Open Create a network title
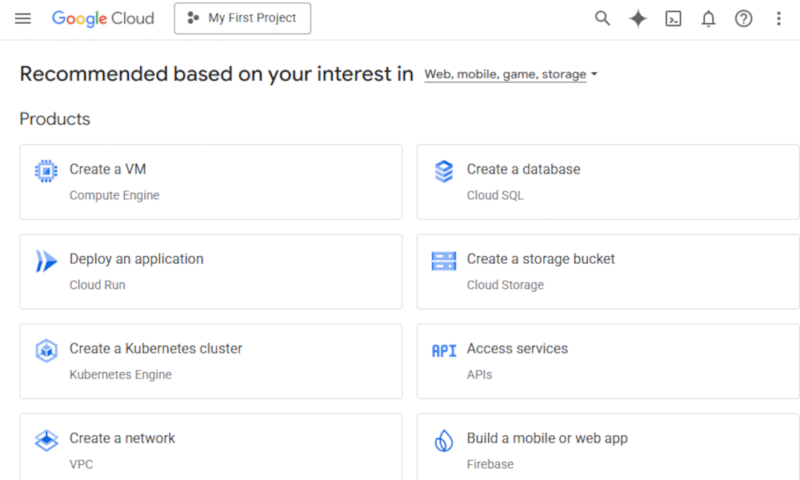Viewport: 800px width, 480px height. coord(122,439)
